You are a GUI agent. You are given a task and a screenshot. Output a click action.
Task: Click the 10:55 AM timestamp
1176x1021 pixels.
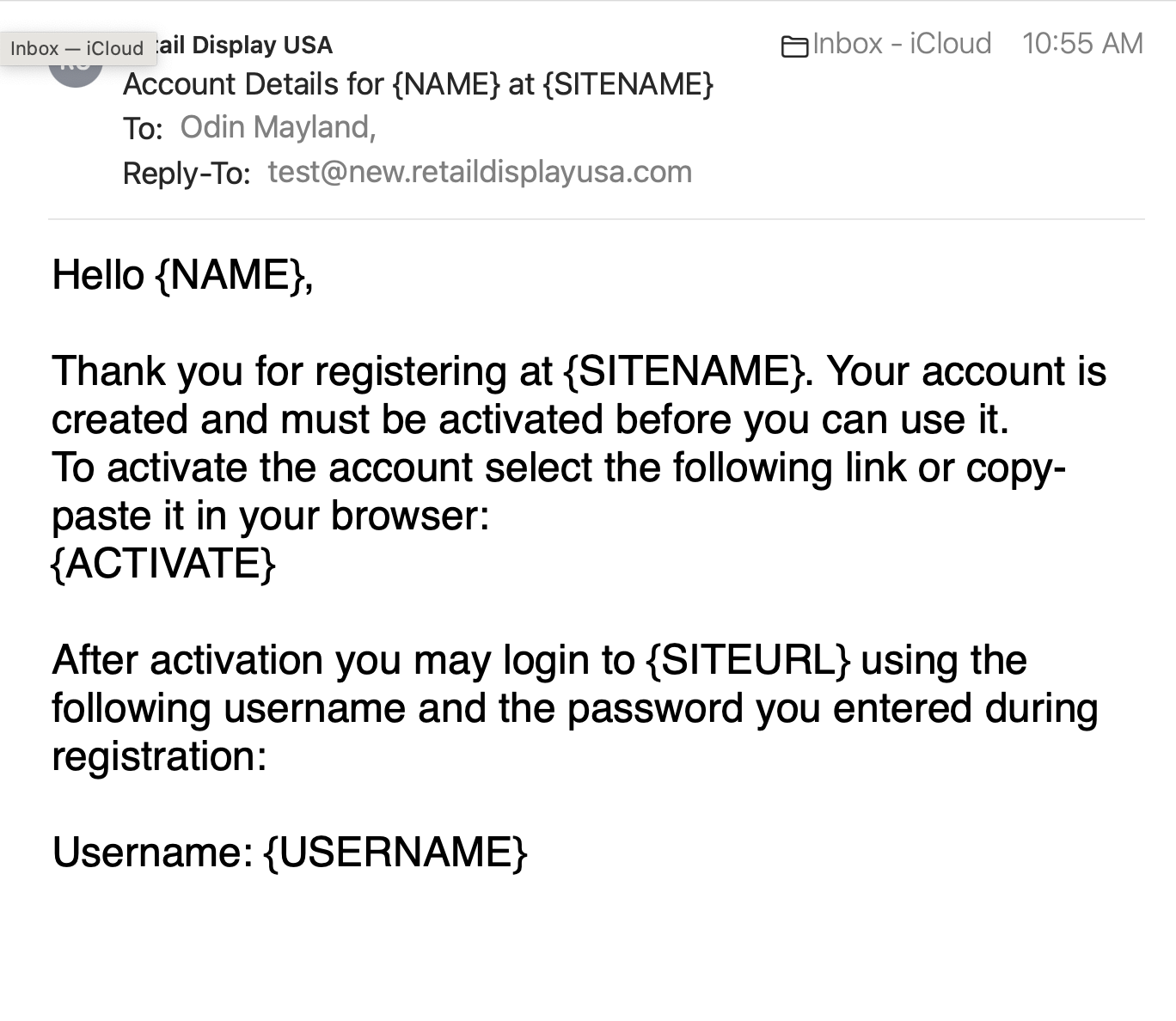[1082, 44]
